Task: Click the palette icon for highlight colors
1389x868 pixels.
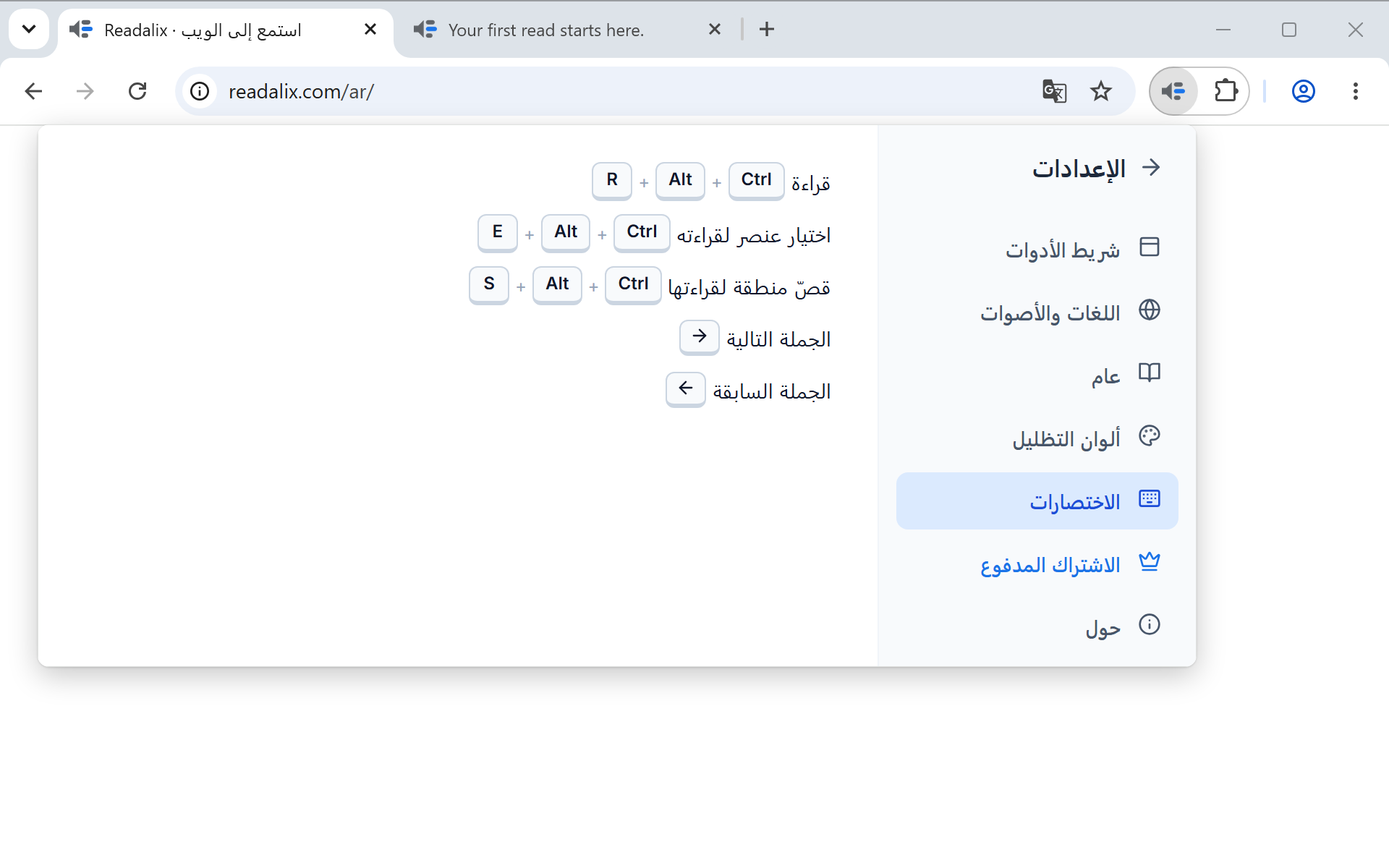Action: point(1149,436)
